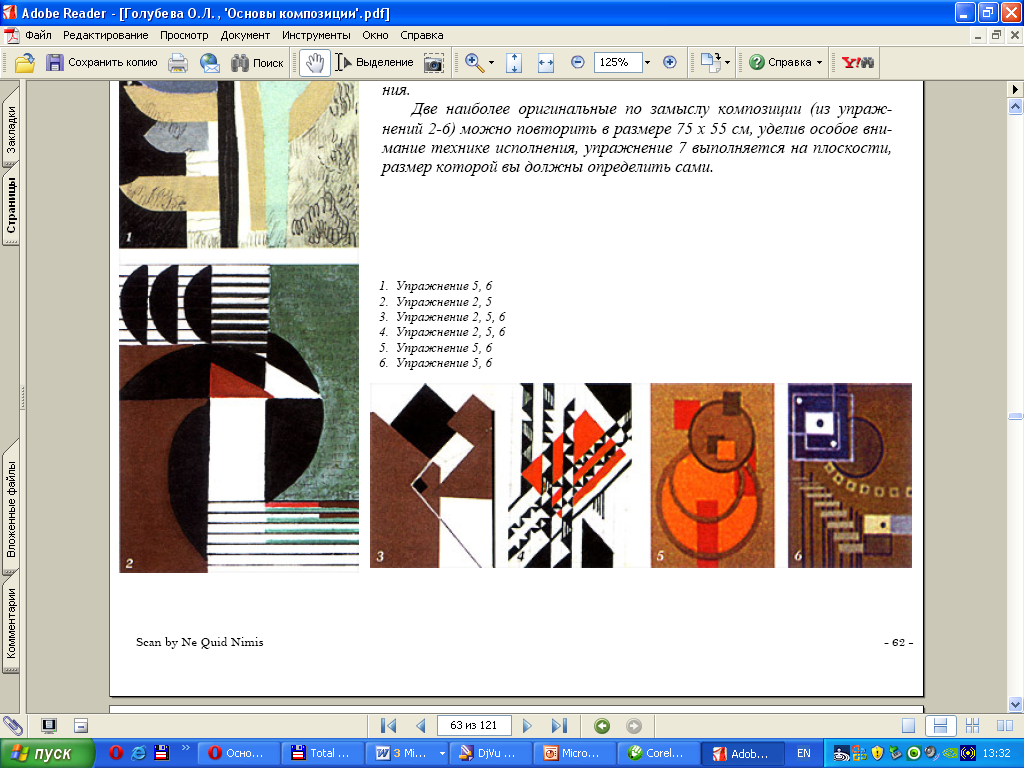Click the attachments paperclip icon
1024x768 pixels.
click(13, 726)
